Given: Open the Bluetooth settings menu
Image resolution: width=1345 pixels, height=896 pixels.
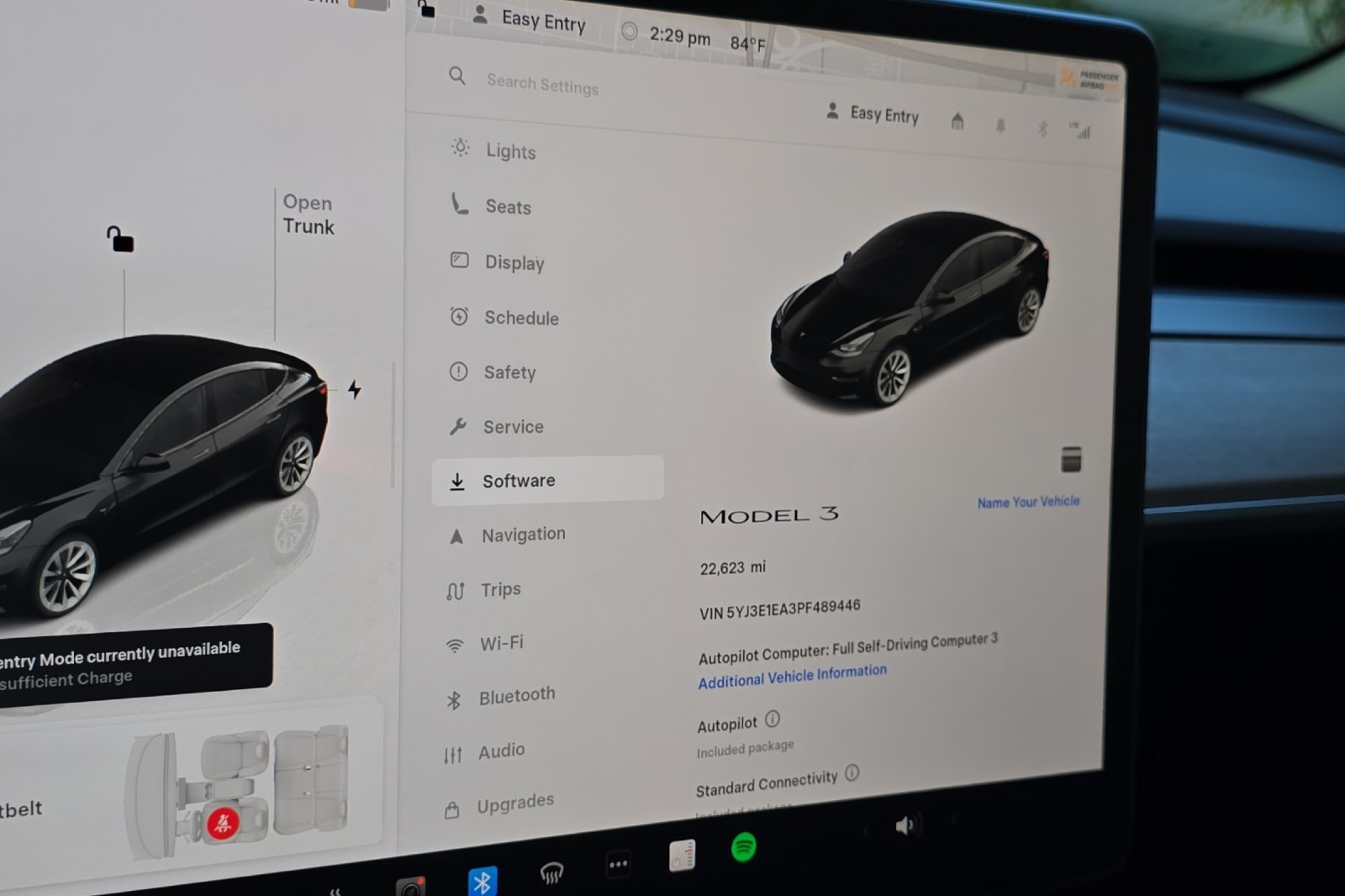Looking at the screenshot, I should click(x=501, y=696).
